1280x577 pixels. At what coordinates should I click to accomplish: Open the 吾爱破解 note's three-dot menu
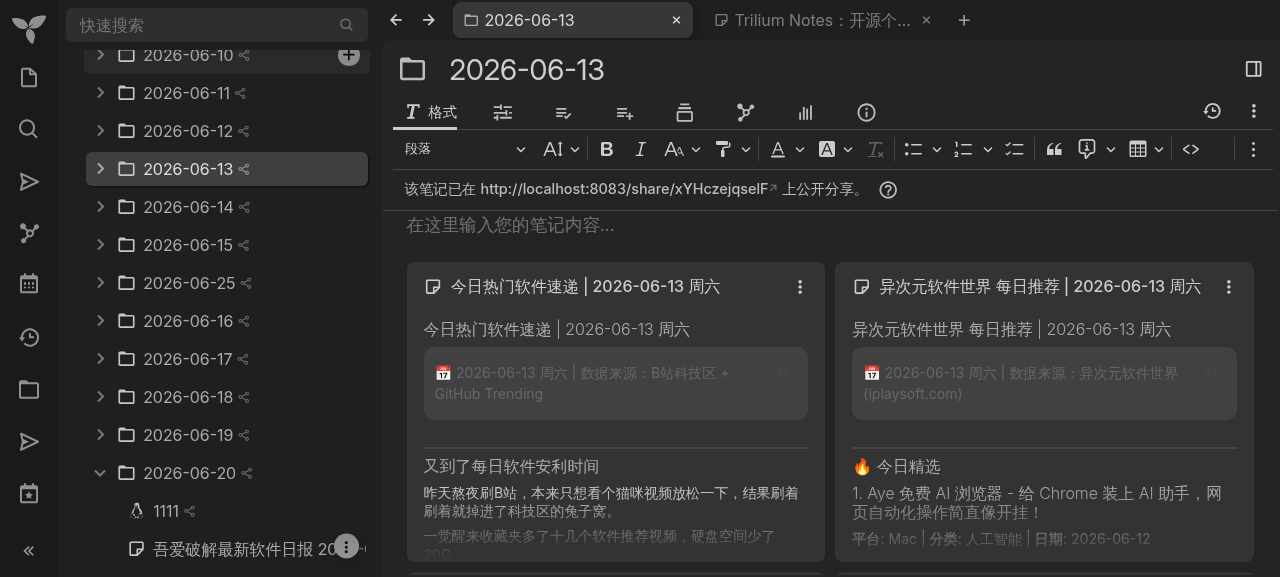346,546
